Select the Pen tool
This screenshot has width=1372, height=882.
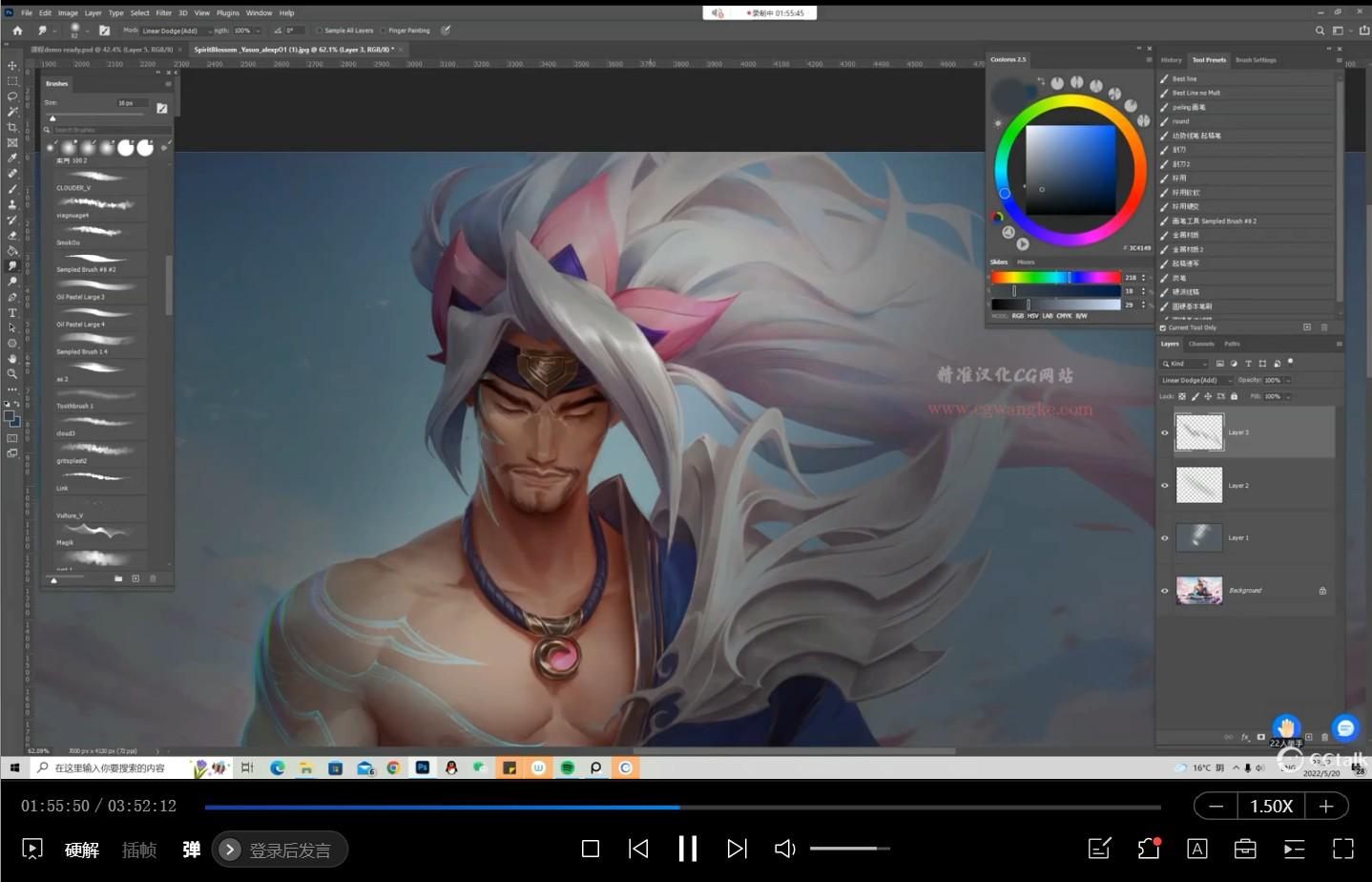pos(12,296)
